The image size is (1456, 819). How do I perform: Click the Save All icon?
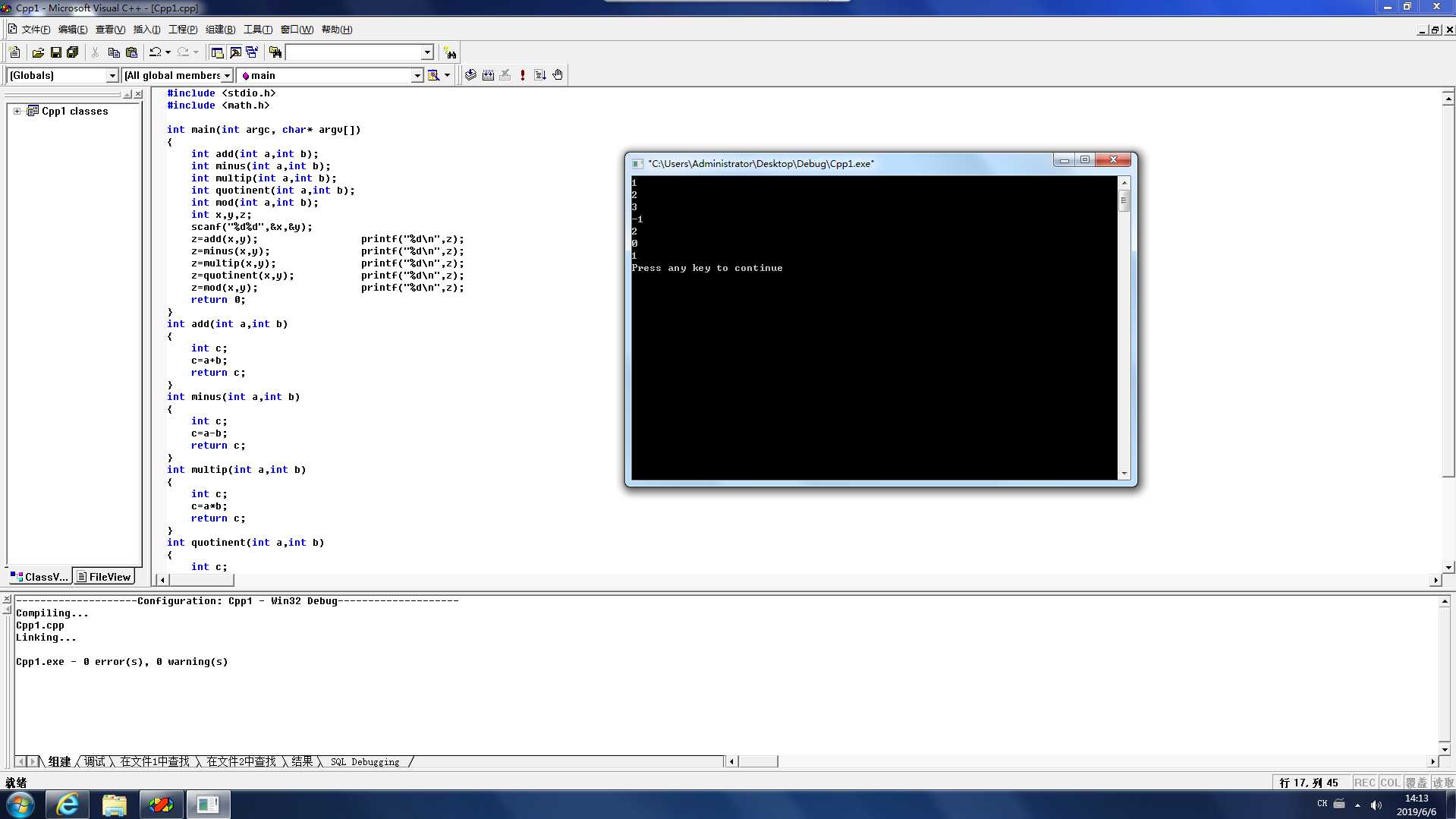tap(73, 52)
